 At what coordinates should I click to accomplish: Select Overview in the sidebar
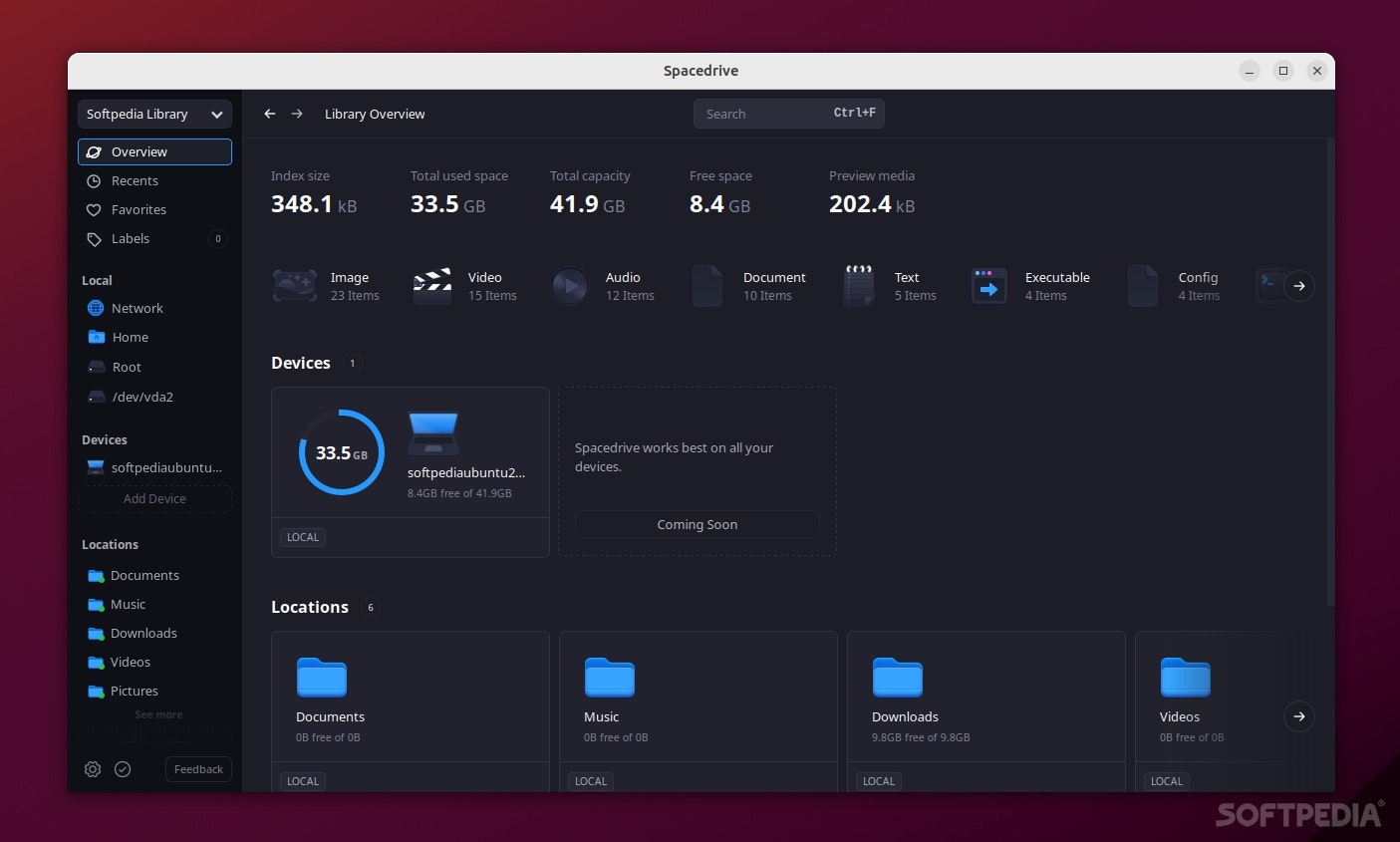[154, 151]
